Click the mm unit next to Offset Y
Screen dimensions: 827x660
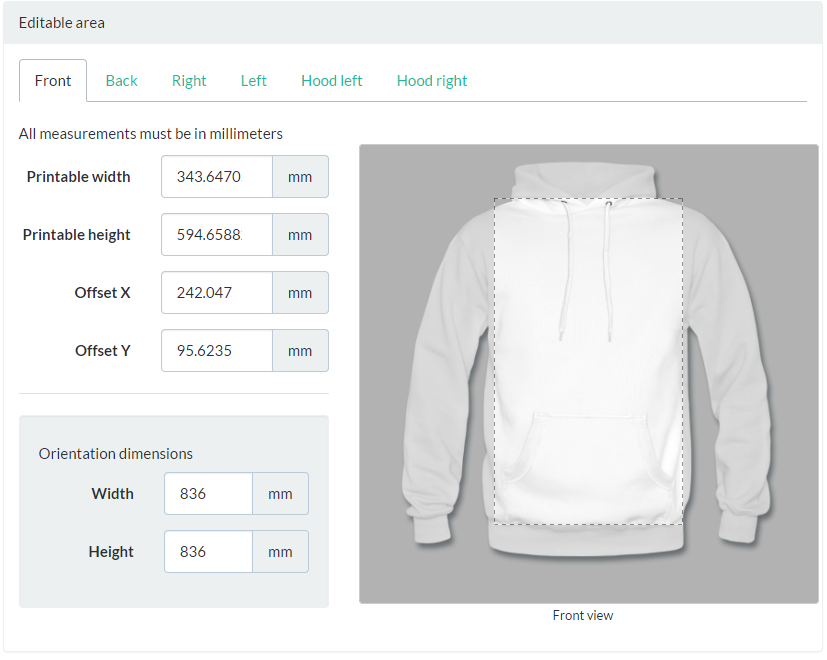tap(300, 351)
